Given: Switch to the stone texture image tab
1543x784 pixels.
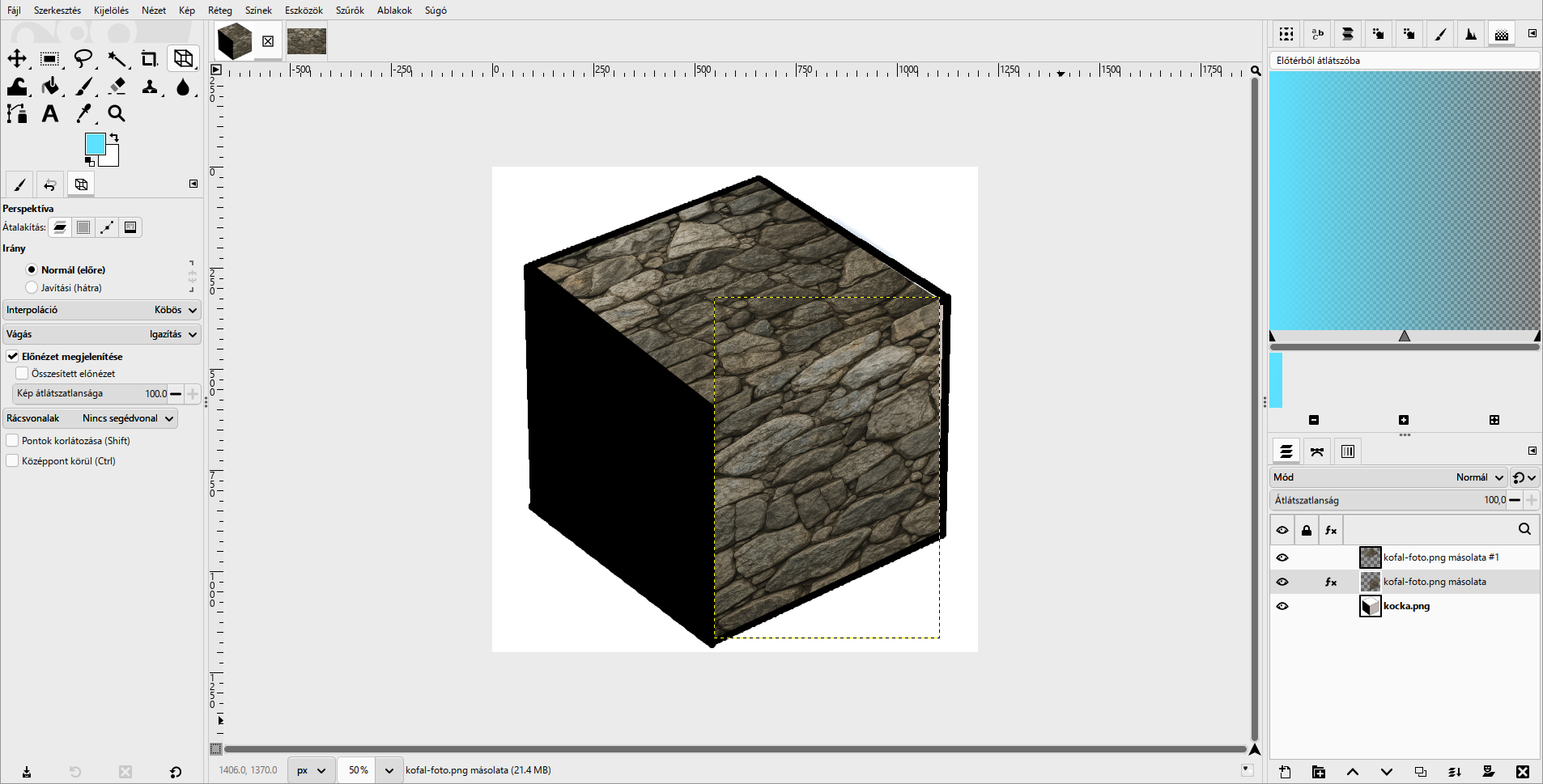Looking at the screenshot, I should coord(307,41).
